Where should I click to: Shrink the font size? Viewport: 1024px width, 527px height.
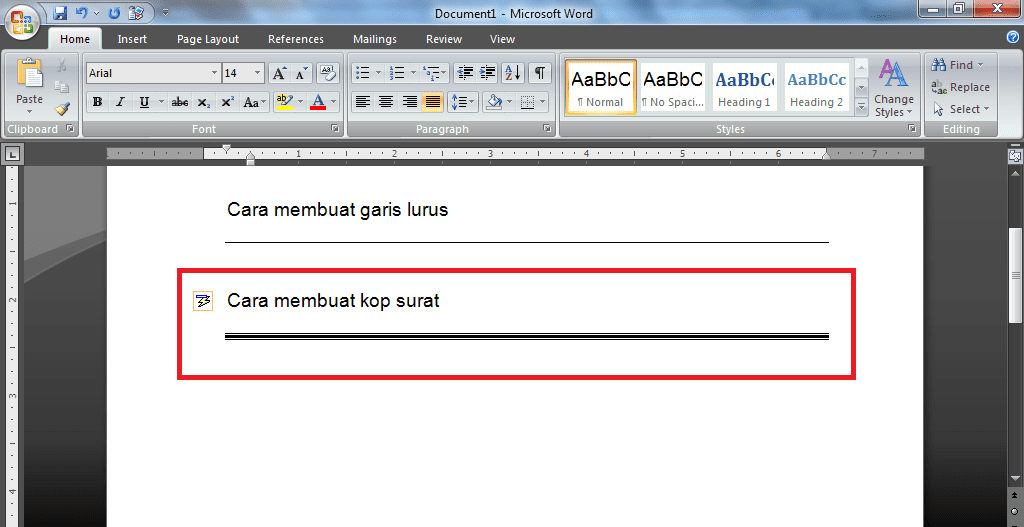click(301, 73)
